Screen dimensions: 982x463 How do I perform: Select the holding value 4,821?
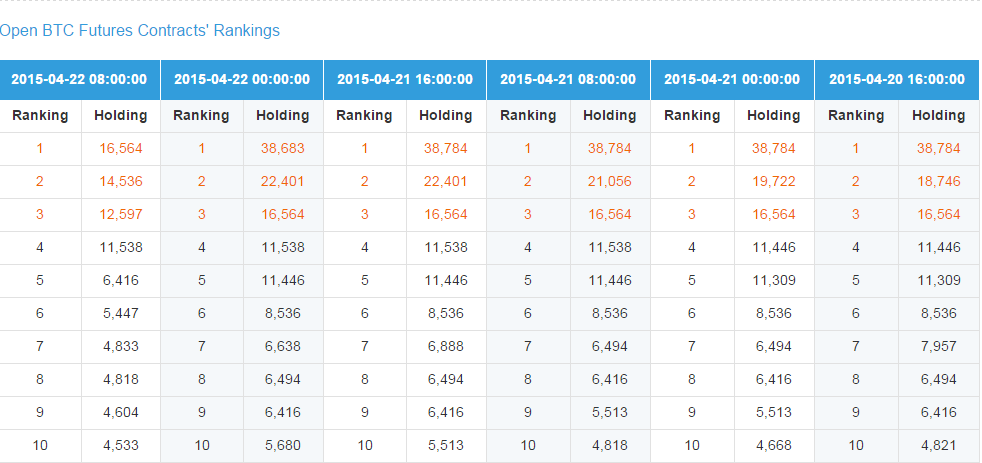939,445
